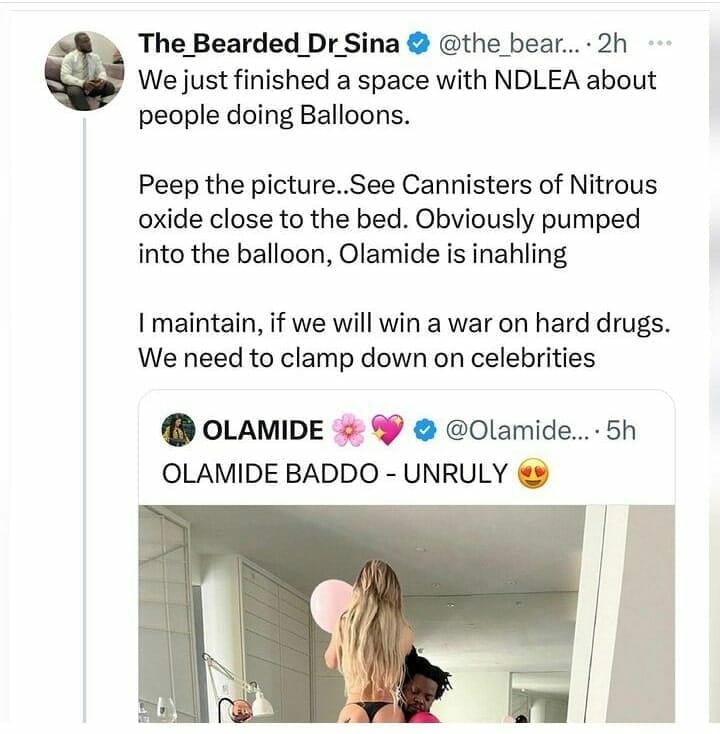Tap the NDLEA Balloons tweet paragraph
720x734 pixels.
pos(395,97)
